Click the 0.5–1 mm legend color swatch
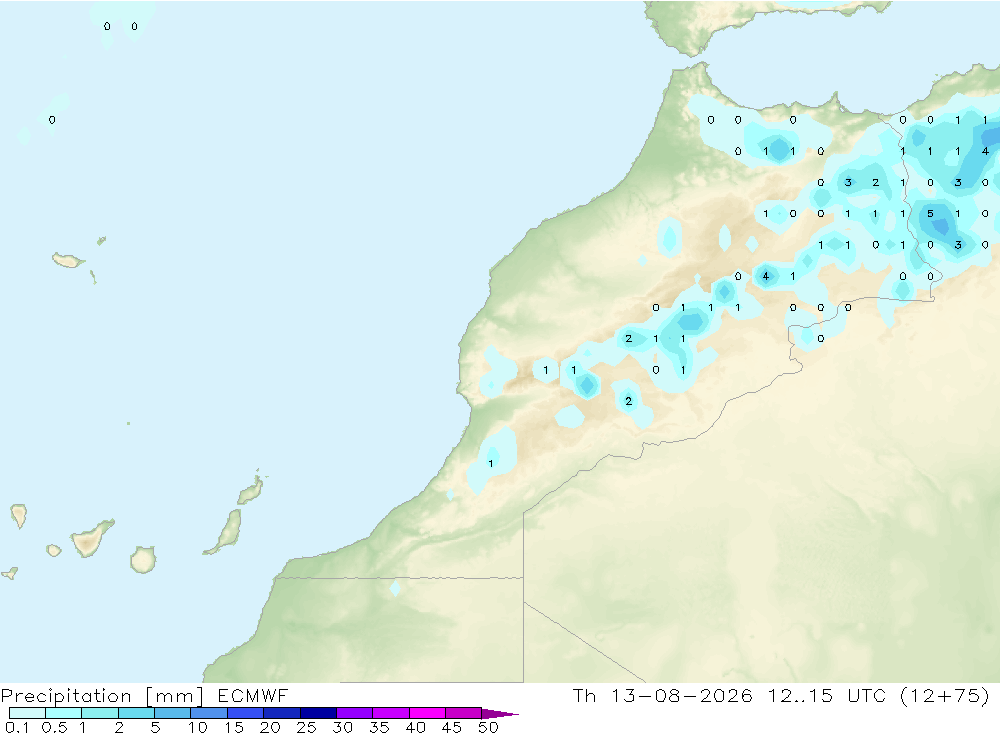The image size is (1000, 733). (63, 713)
